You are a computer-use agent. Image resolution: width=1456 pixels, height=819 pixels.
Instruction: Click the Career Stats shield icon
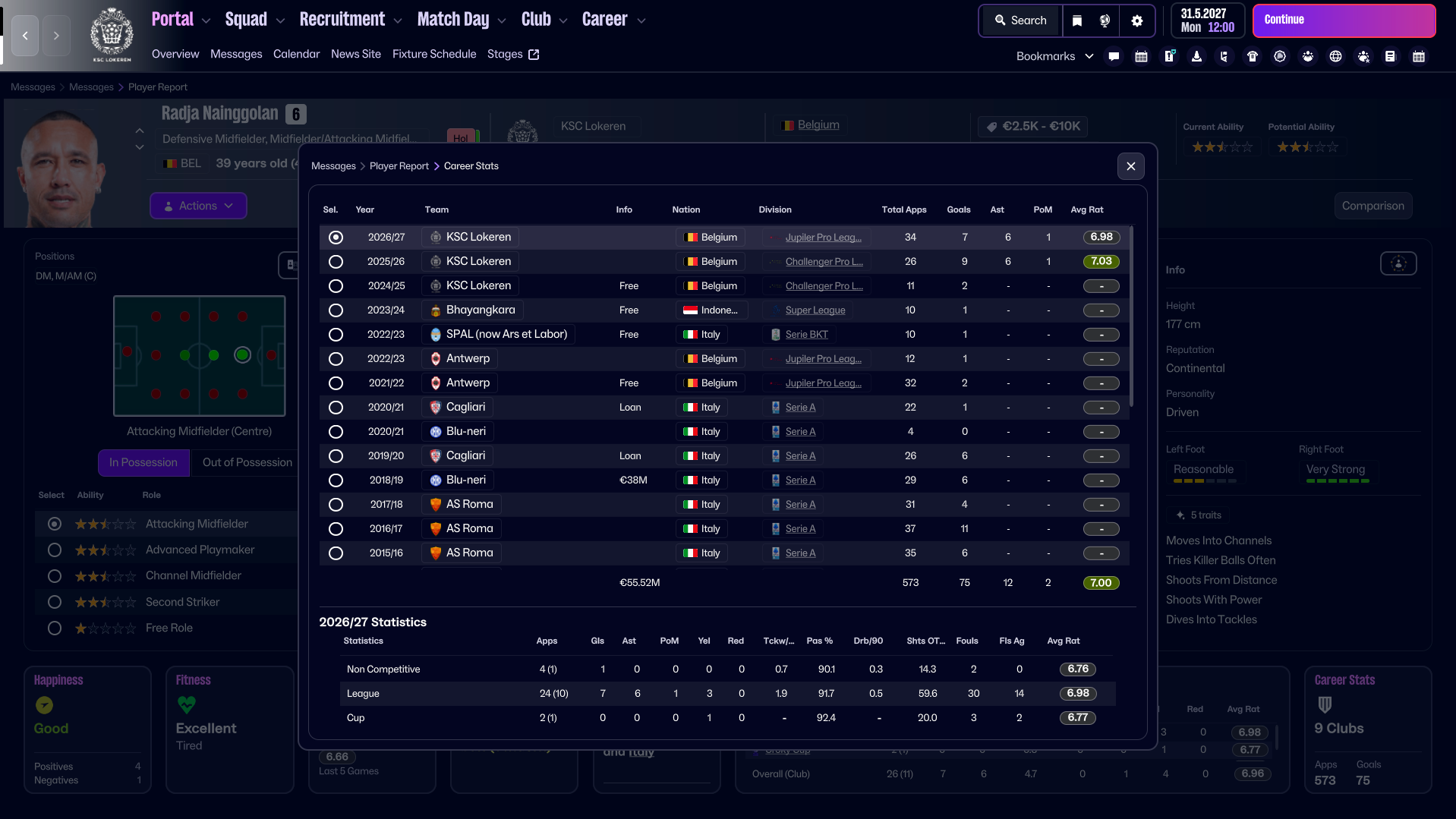tap(1325, 705)
